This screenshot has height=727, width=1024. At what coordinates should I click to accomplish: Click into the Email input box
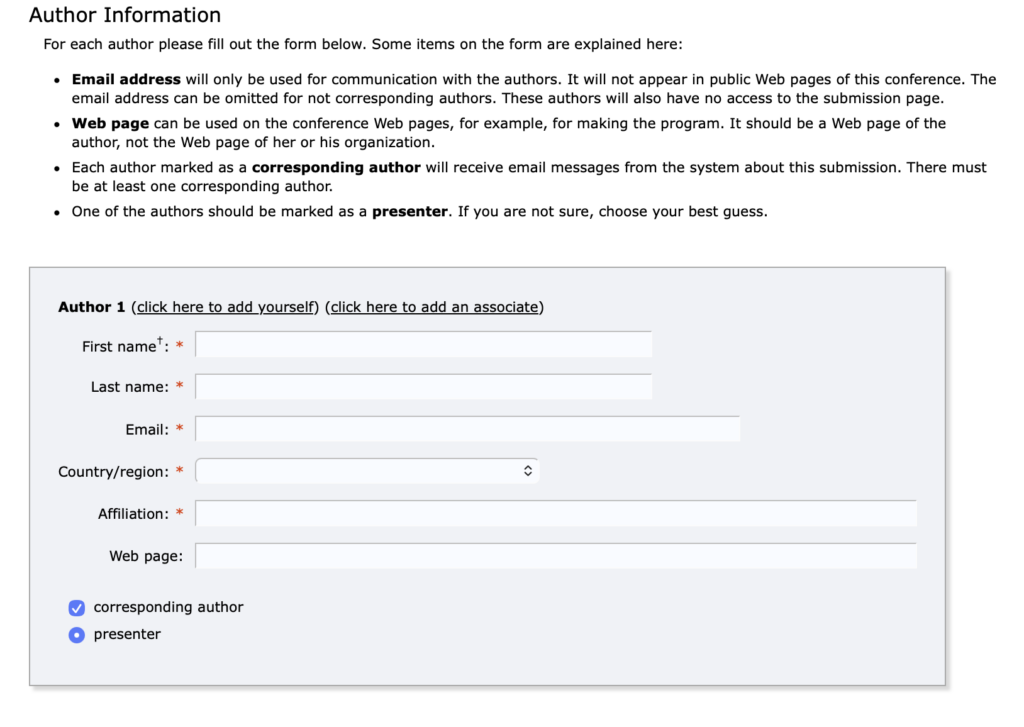point(467,429)
